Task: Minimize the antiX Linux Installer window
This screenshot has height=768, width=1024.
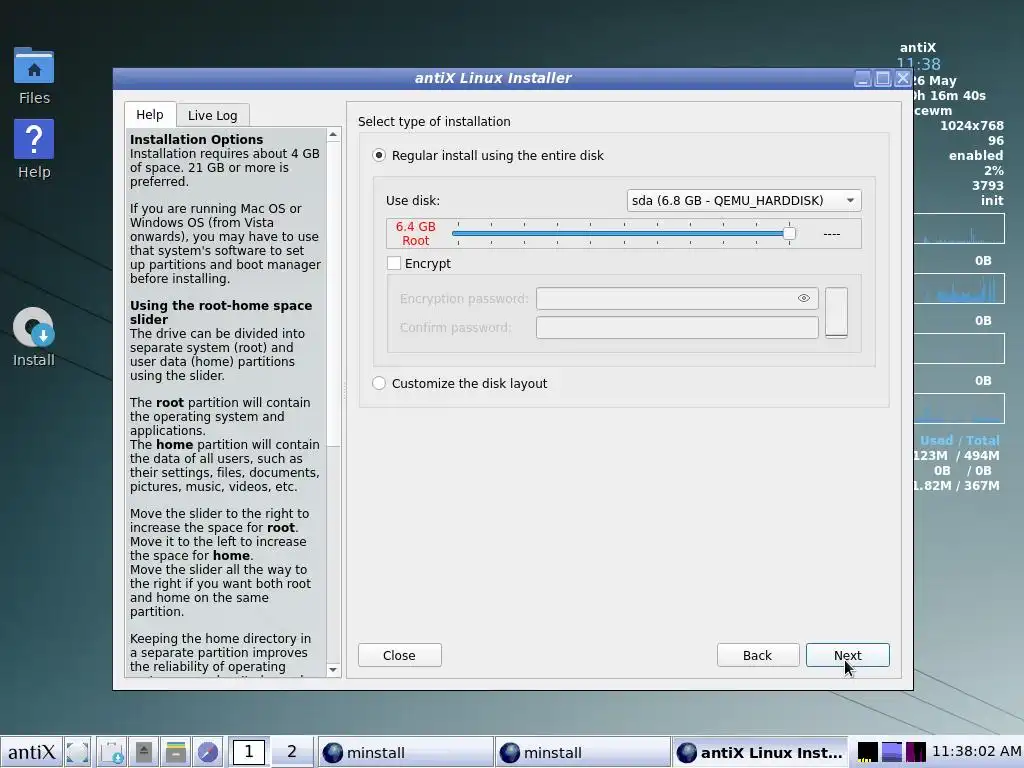Action: tap(863, 78)
